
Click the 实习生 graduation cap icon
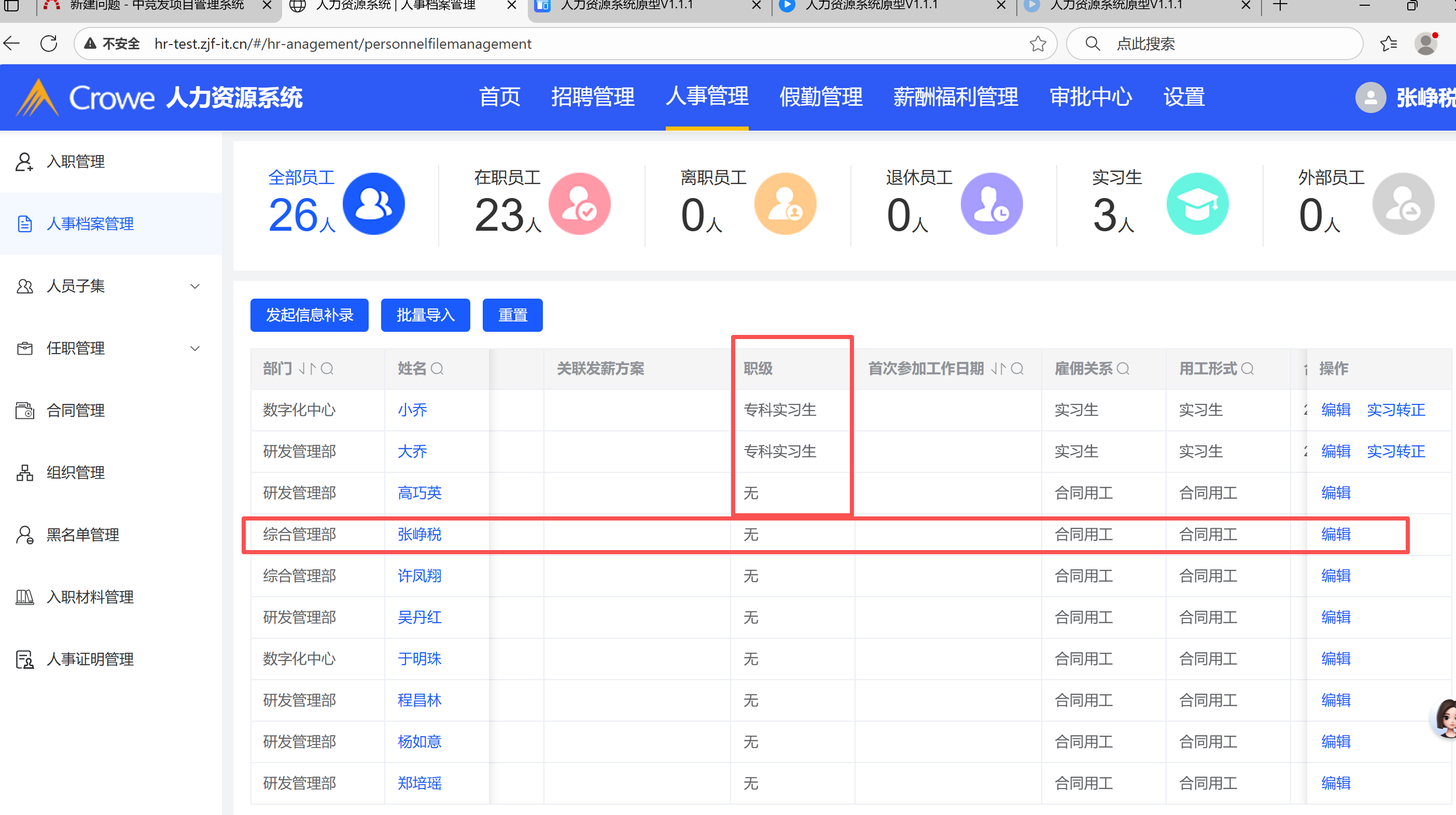1197,204
